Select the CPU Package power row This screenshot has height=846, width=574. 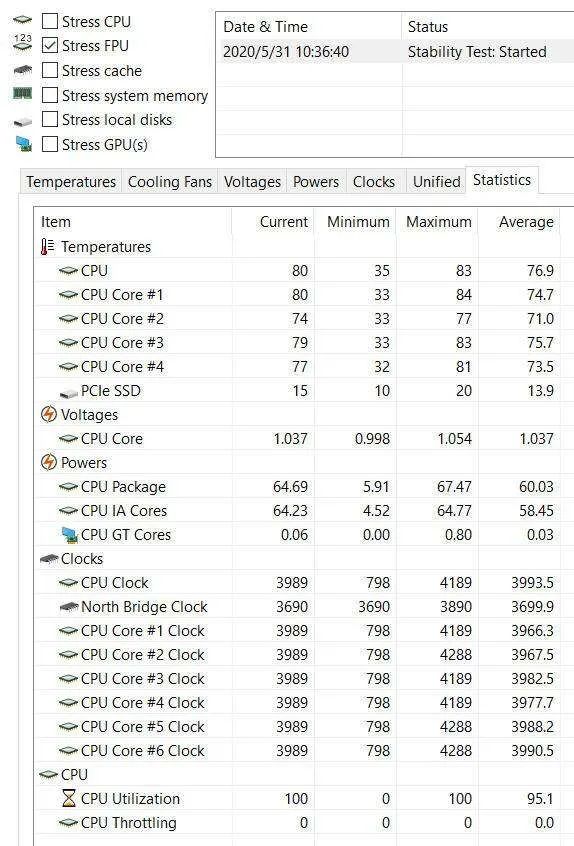(297, 487)
